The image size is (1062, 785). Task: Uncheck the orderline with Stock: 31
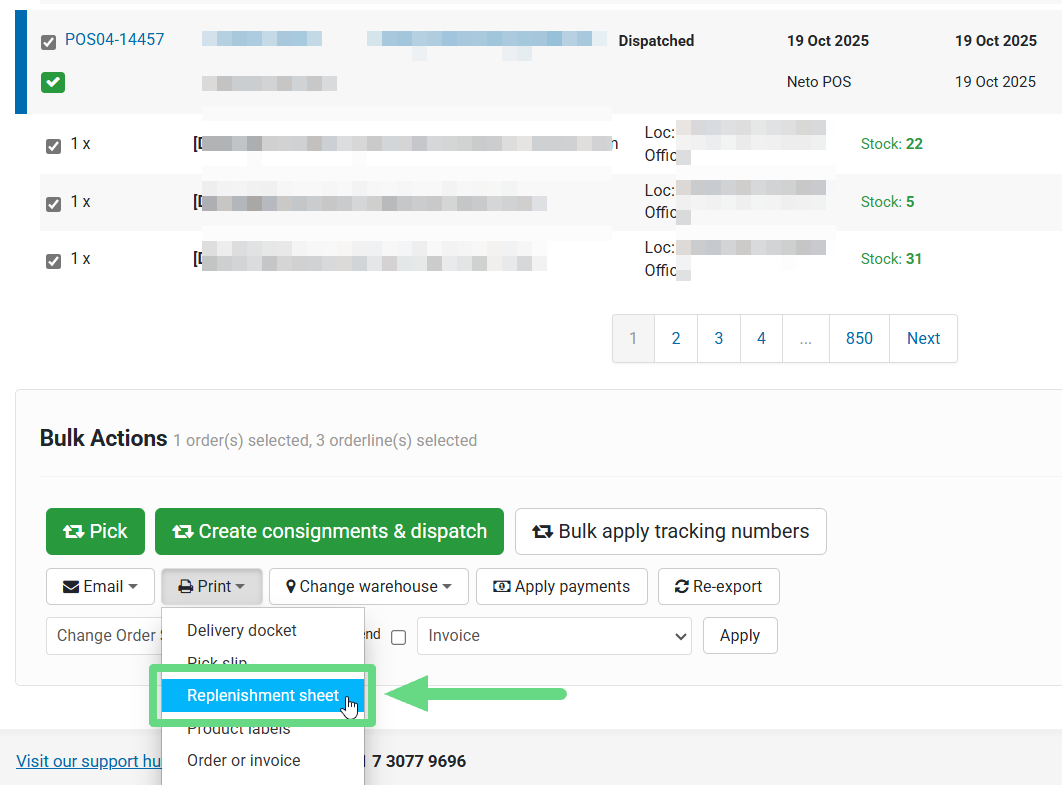54,261
